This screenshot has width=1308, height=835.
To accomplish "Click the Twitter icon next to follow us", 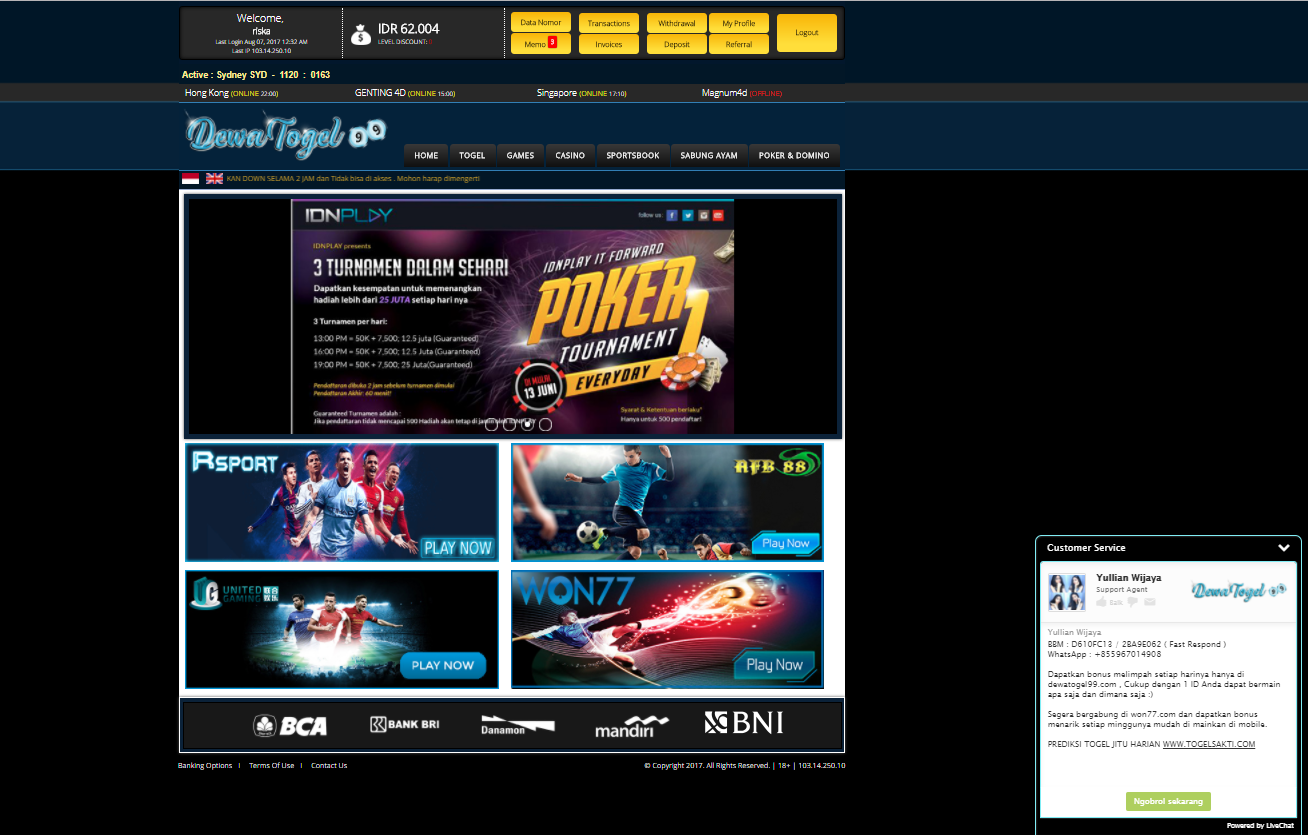I will [688, 216].
